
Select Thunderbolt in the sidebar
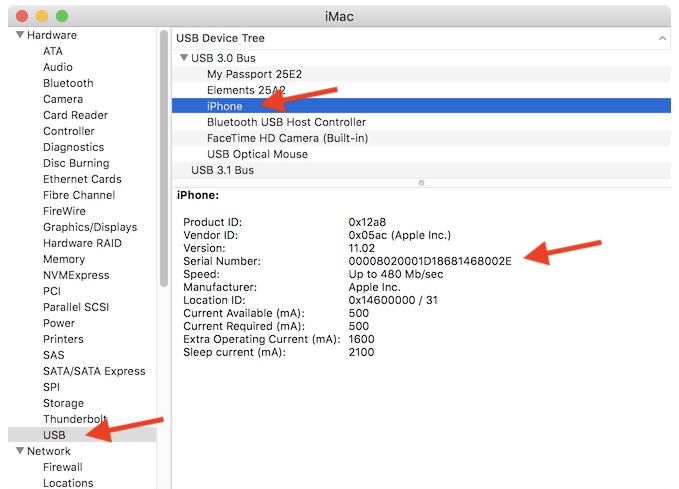click(x=74, y=419)
